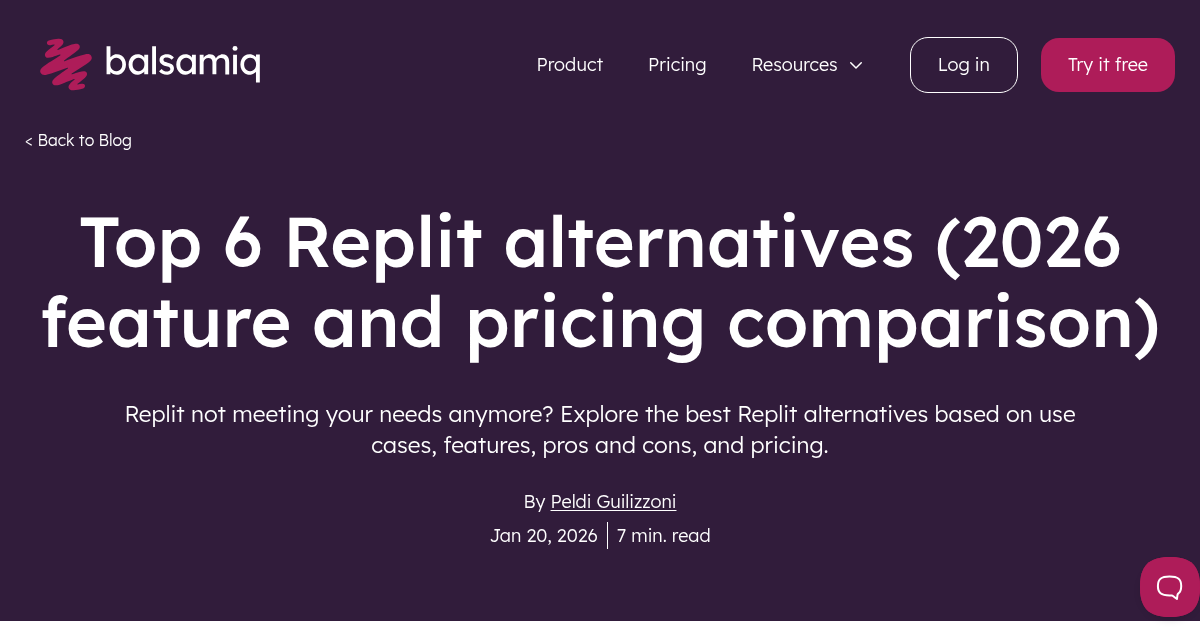Image resolution: width=1200 pixels, height=627 pixels.
Task: Click the 'Replit not meeting your needs' subtitle
Action: [x=600, y=414]
